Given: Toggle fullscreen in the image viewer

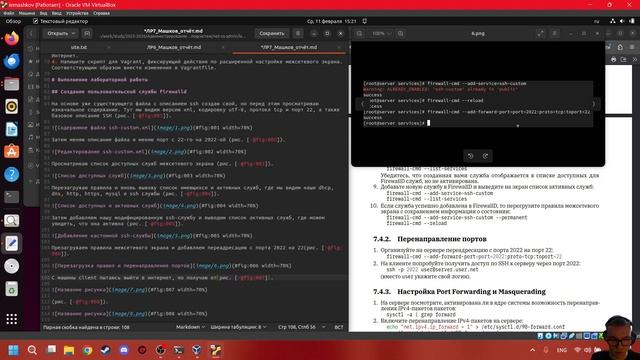Looking at the screenshot, I should [x=540, y=33].
